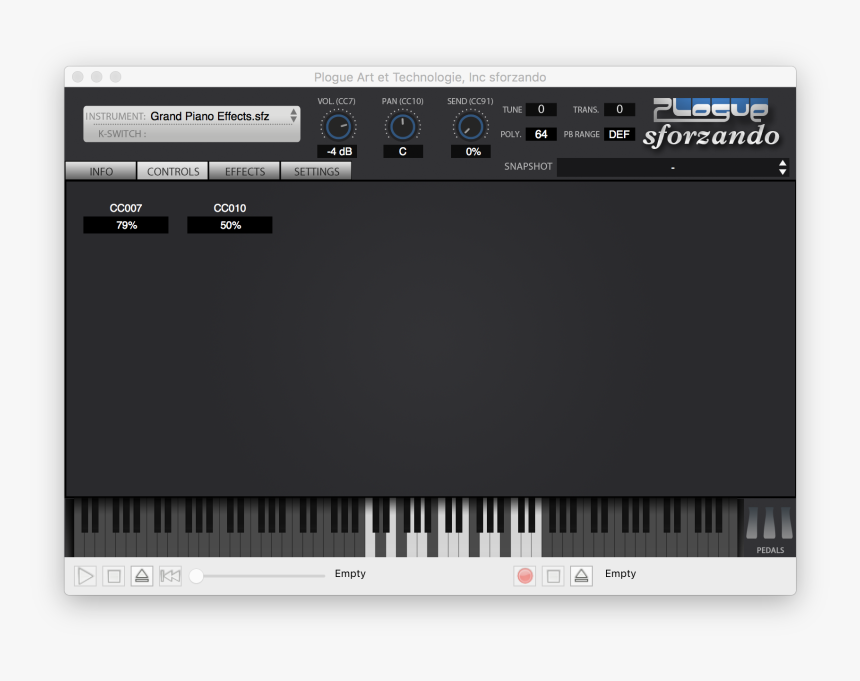Open the INSTRUMENT selector dropdown
The height and width of the screenshot is (681, 860).
tap(191, 116)
